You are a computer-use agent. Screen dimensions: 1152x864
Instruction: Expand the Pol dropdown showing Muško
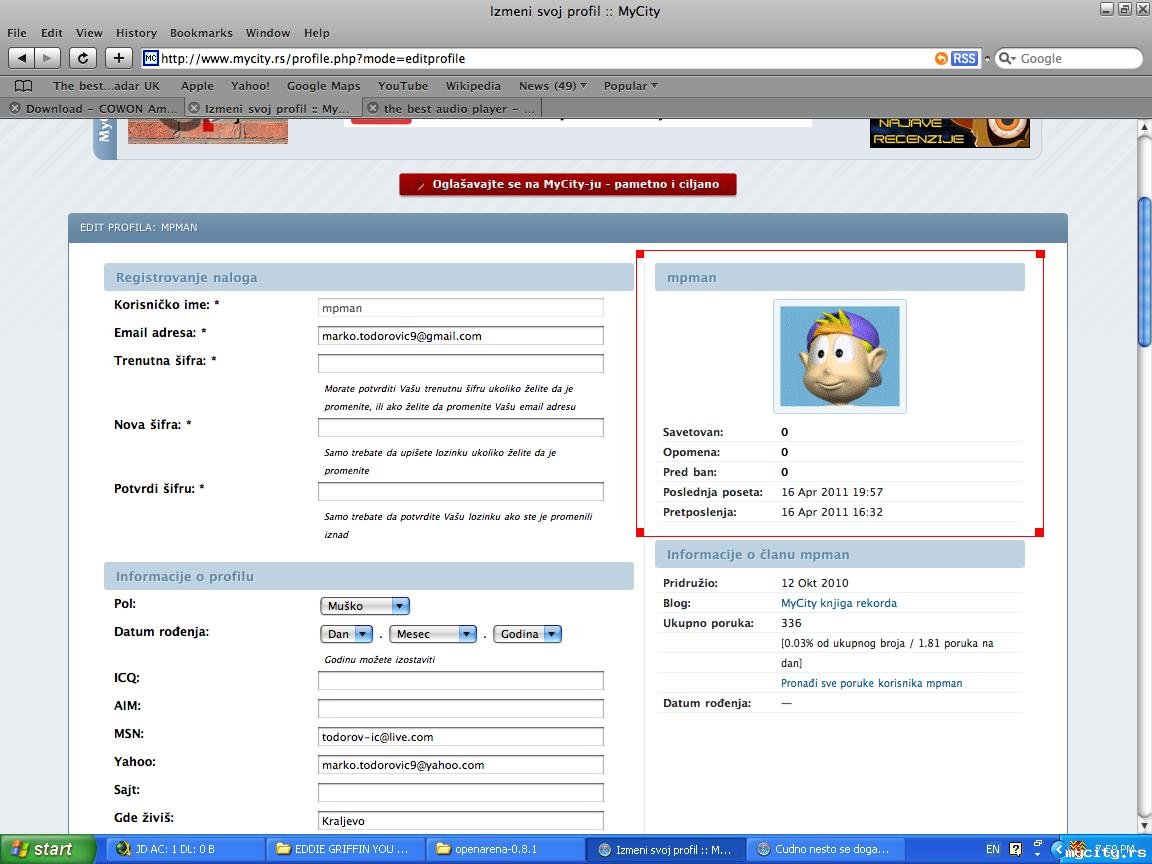[364, 606]
